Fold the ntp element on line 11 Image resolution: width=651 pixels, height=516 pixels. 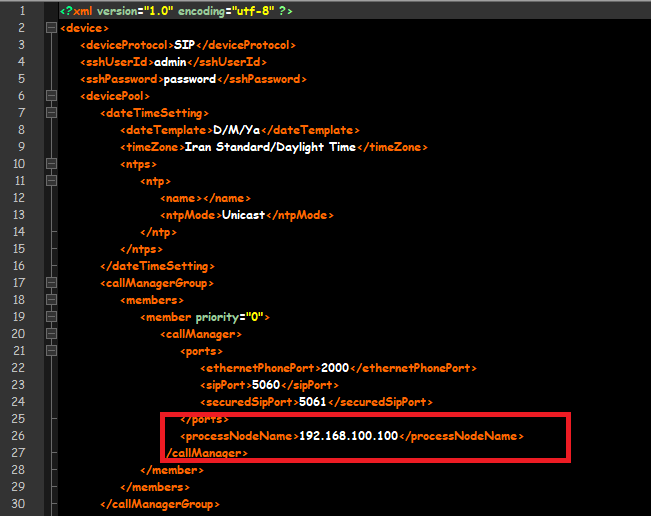50,181
